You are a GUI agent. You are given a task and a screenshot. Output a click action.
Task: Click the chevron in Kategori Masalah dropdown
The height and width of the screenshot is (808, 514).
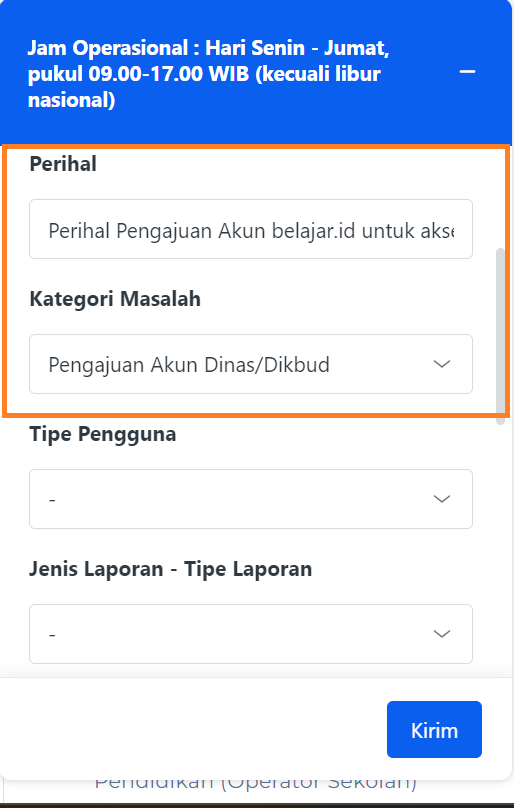coord(442,364)
